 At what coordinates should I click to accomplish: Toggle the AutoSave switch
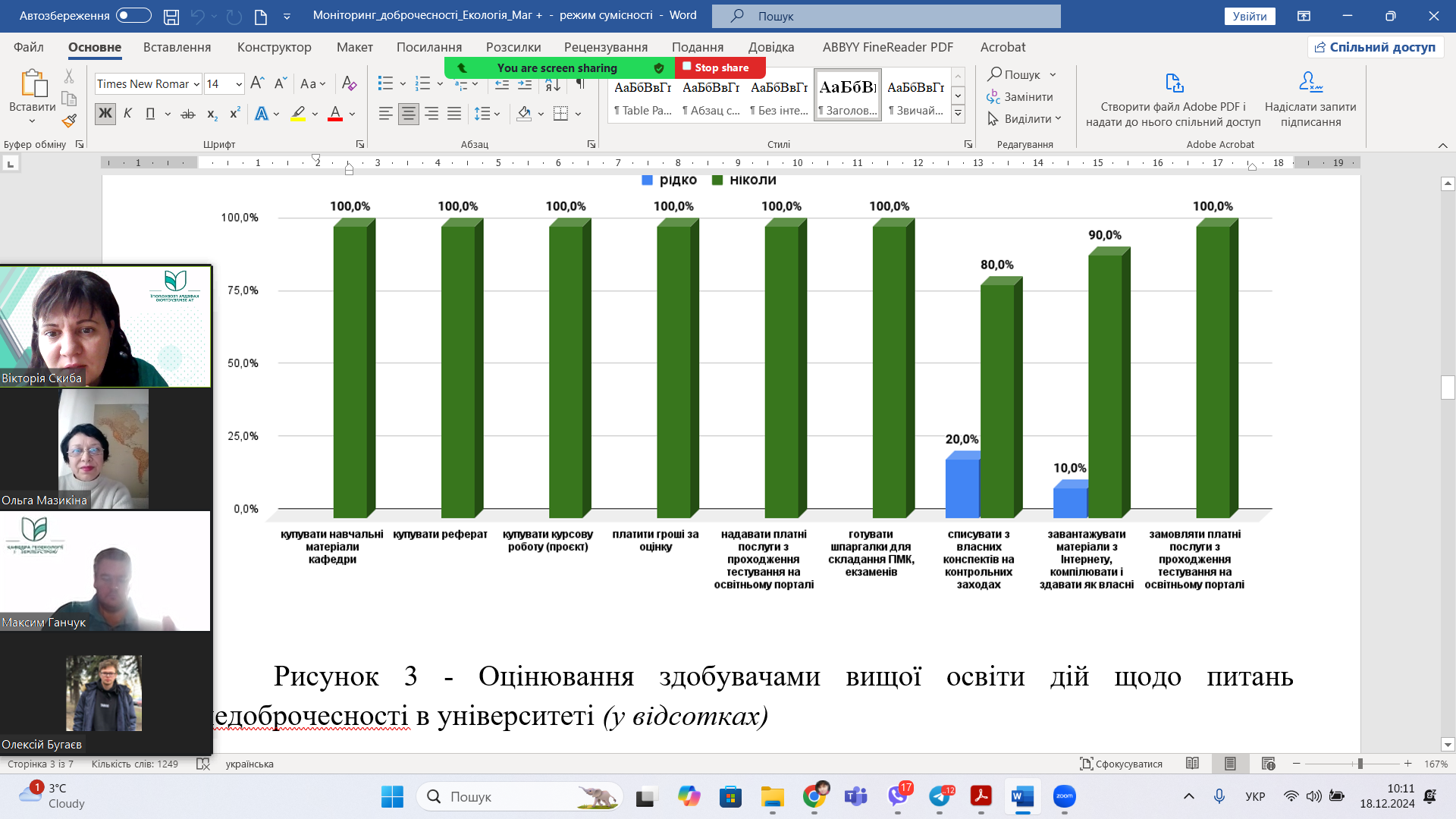click(133, 15)
